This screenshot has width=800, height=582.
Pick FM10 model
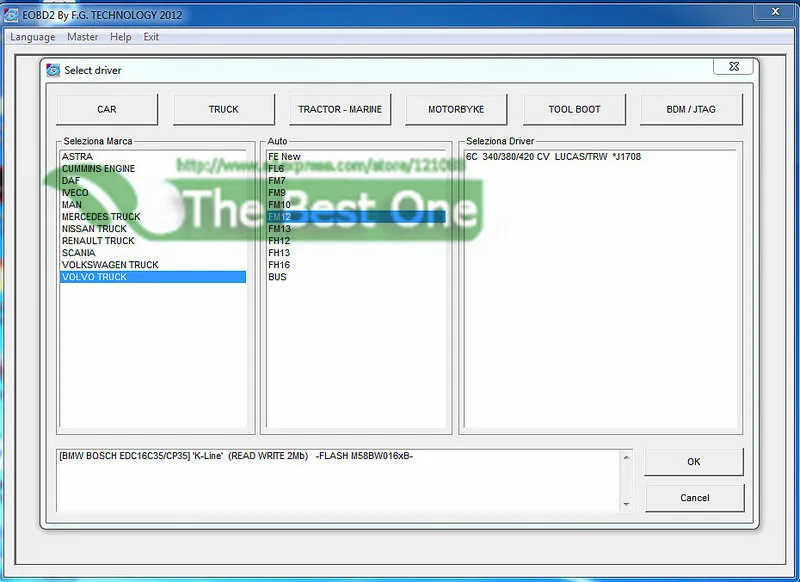[x=356, y=205]
